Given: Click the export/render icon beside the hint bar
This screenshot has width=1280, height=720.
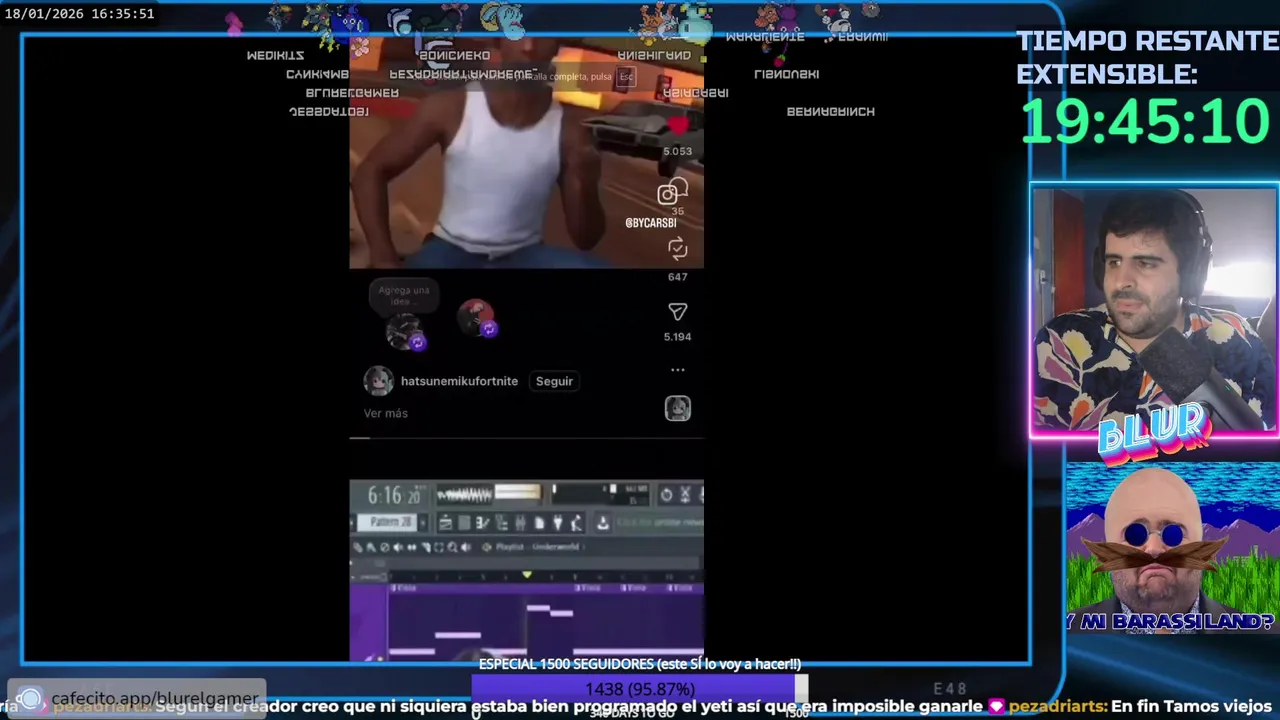Looking at the screenshot, I should pyautogui.click(x=603, y=523).
